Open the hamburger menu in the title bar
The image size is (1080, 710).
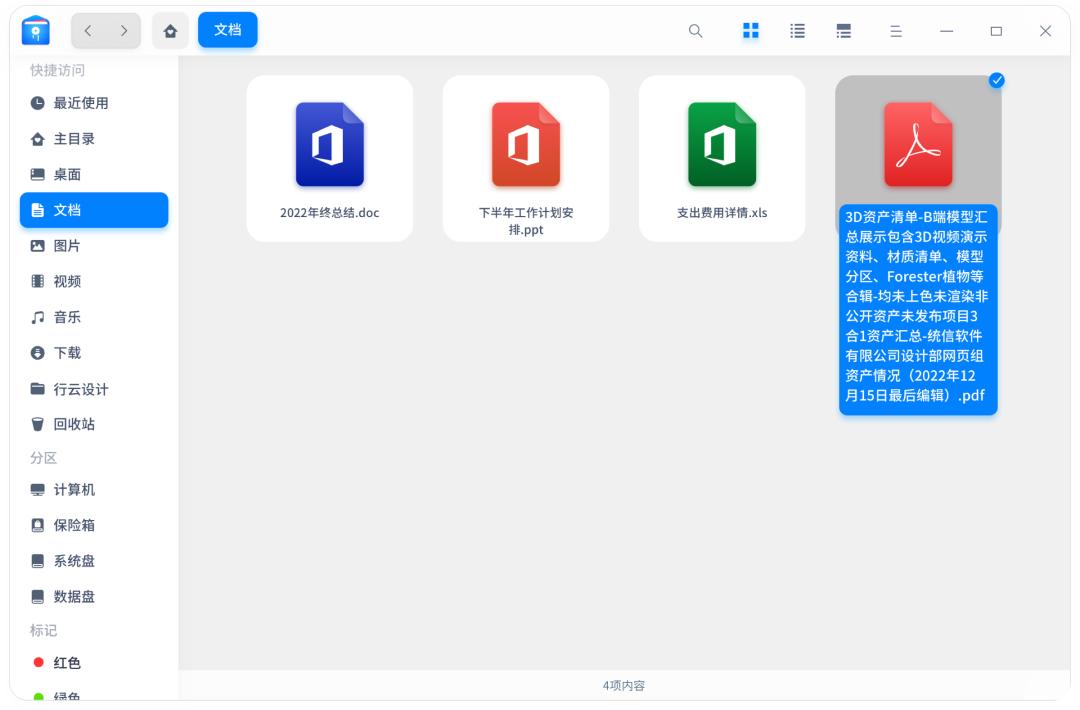coord(893,31)
